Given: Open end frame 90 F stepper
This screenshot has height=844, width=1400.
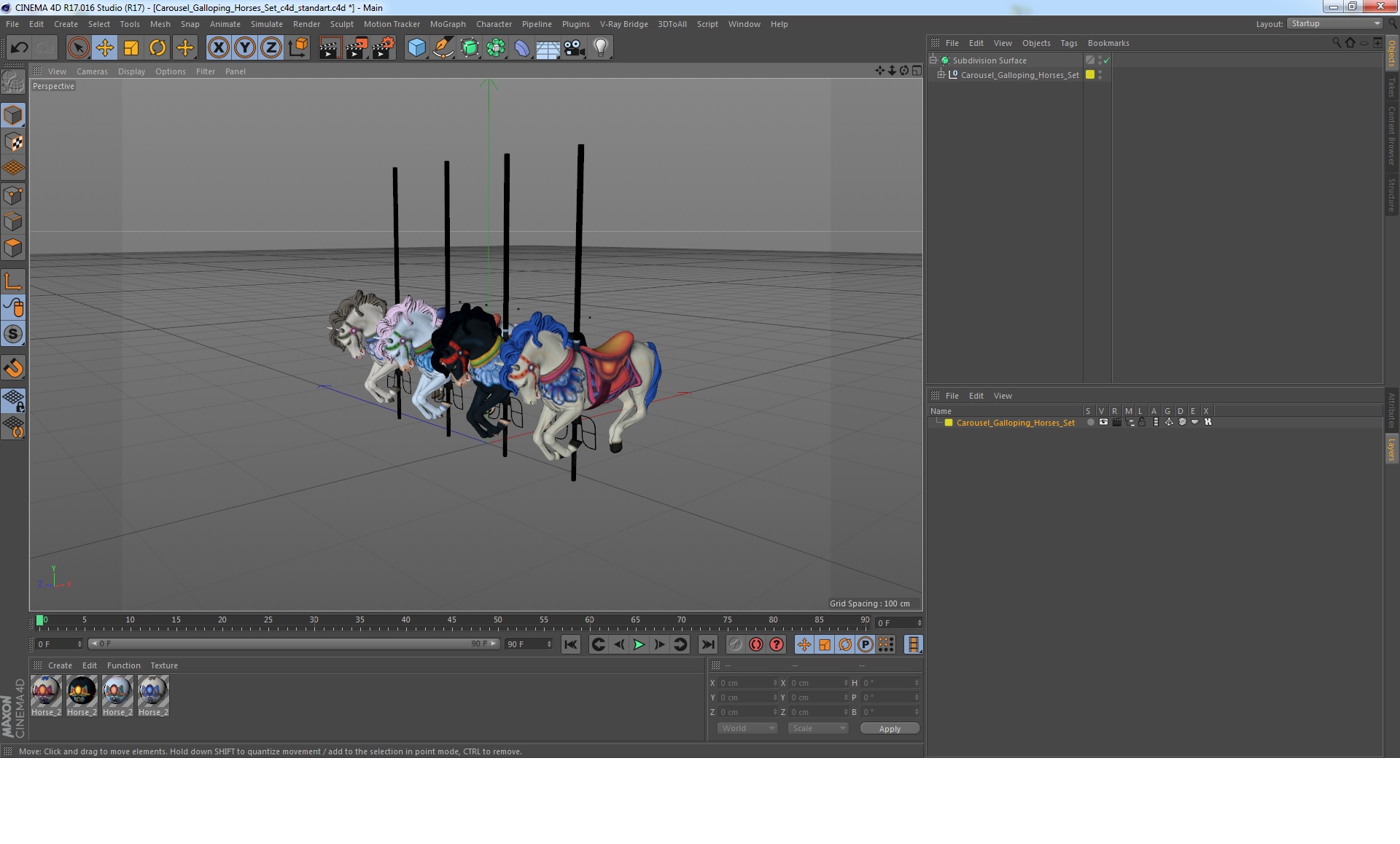Looking at the screenshot, I should coord(549,644).
